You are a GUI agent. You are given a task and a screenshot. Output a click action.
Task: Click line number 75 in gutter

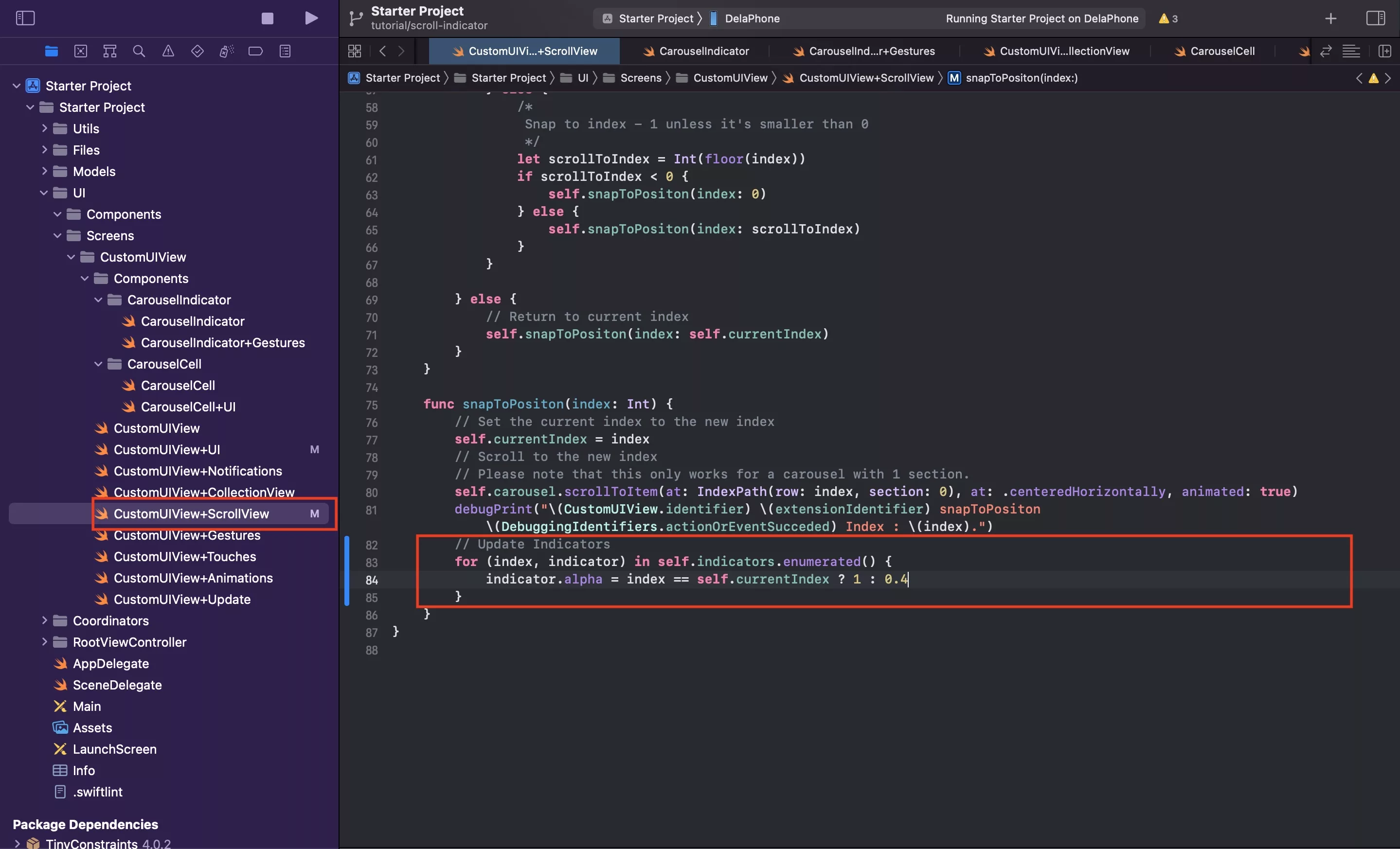[x=371, y=405]
